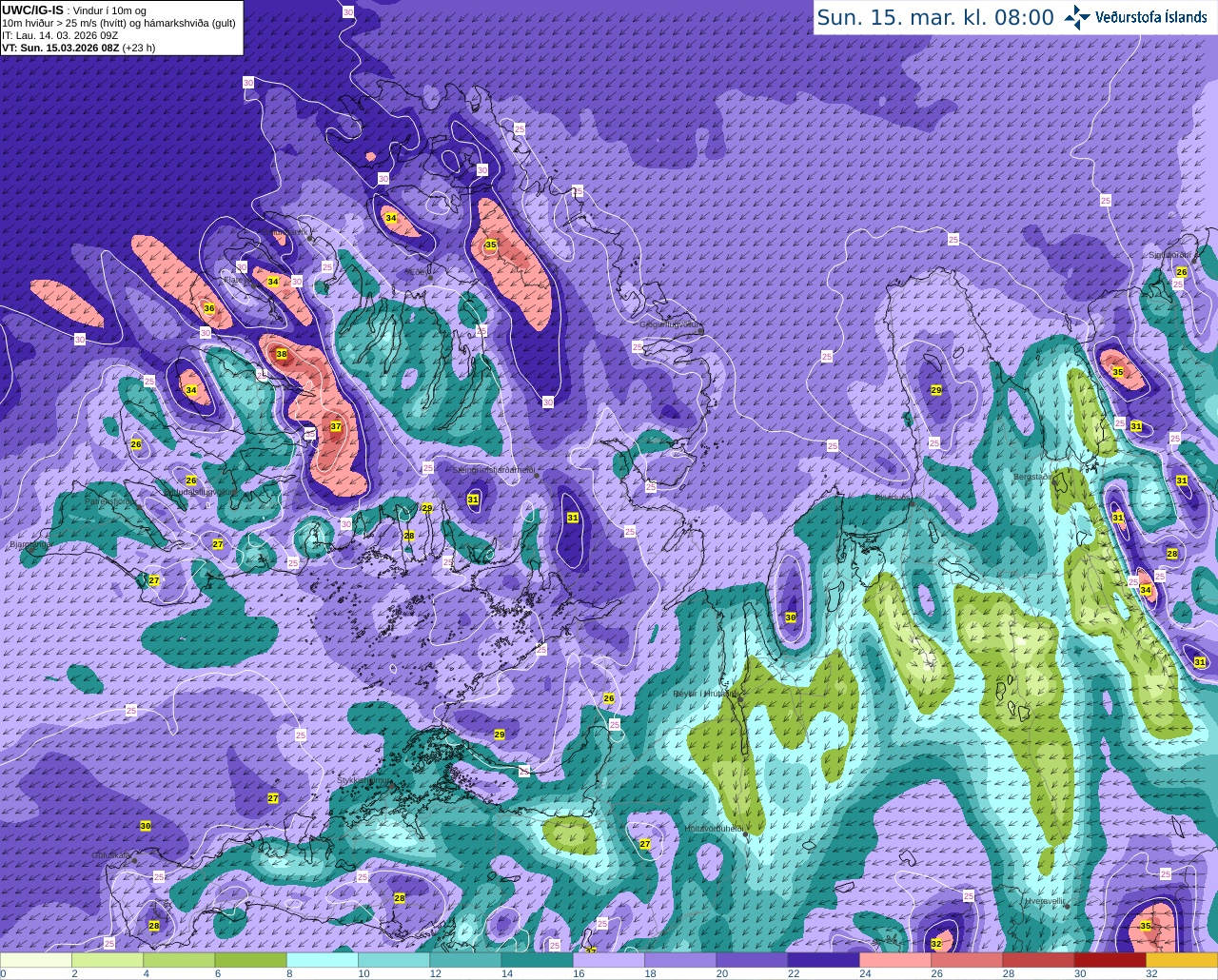Click the 'UWC/IG-IS : Vindur í 10m og' header line

[73, 10]
